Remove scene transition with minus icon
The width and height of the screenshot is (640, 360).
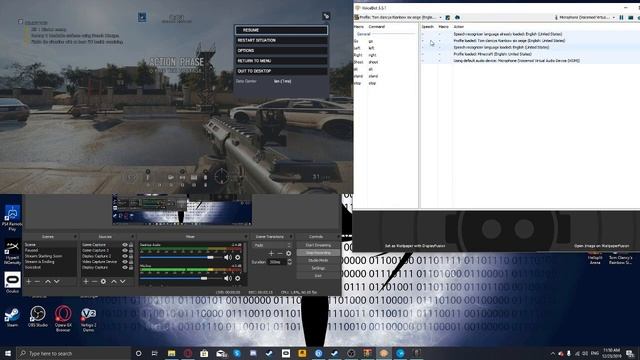pos(280,253)
